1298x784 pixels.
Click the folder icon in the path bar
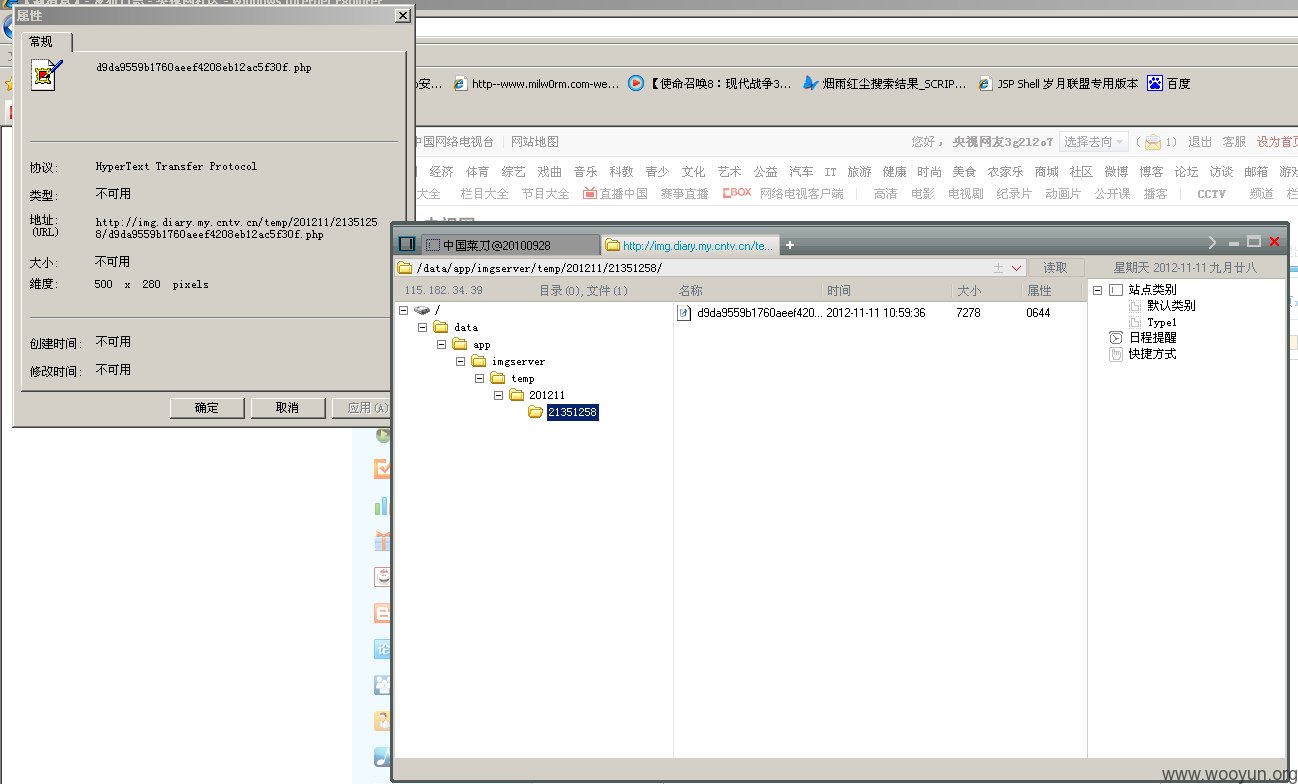pyautogui.click(x=404, y=268)
